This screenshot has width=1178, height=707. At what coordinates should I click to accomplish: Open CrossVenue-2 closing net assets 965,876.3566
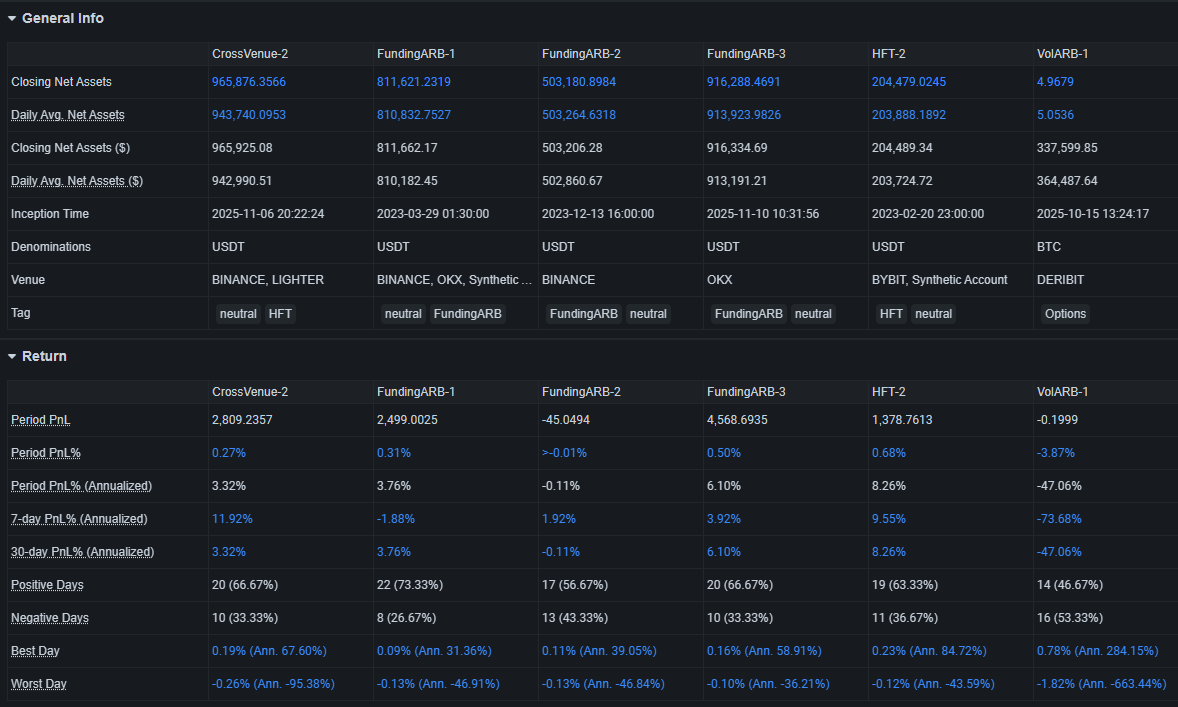tap(249, 82)
